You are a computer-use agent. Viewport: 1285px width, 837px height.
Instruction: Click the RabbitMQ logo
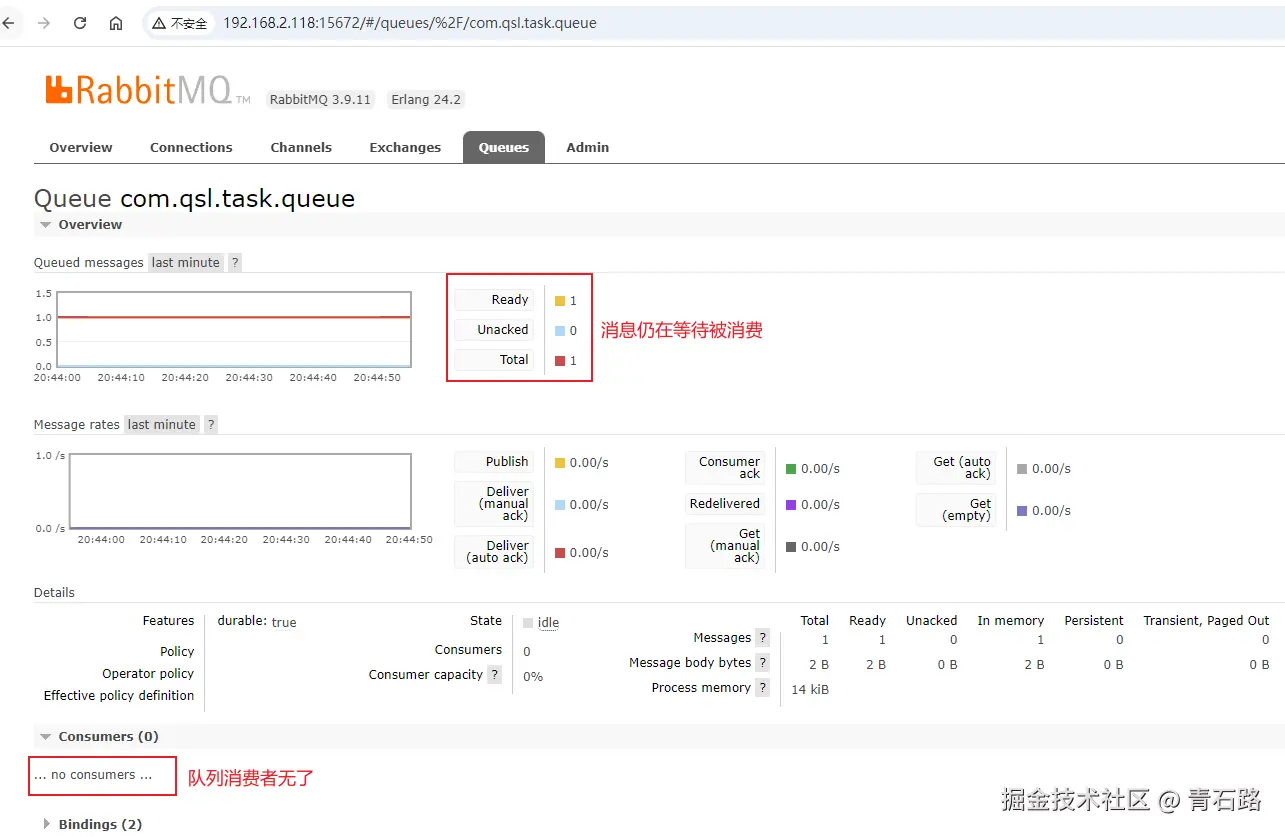click(140, 90)
